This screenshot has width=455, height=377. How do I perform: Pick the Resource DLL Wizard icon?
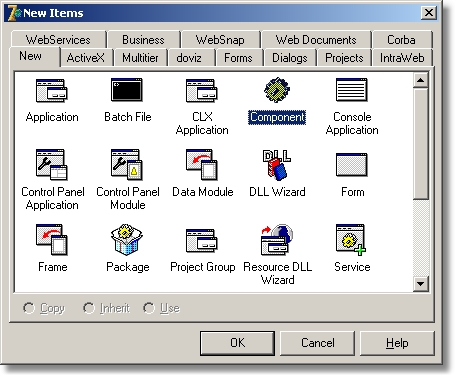(277, 240)
